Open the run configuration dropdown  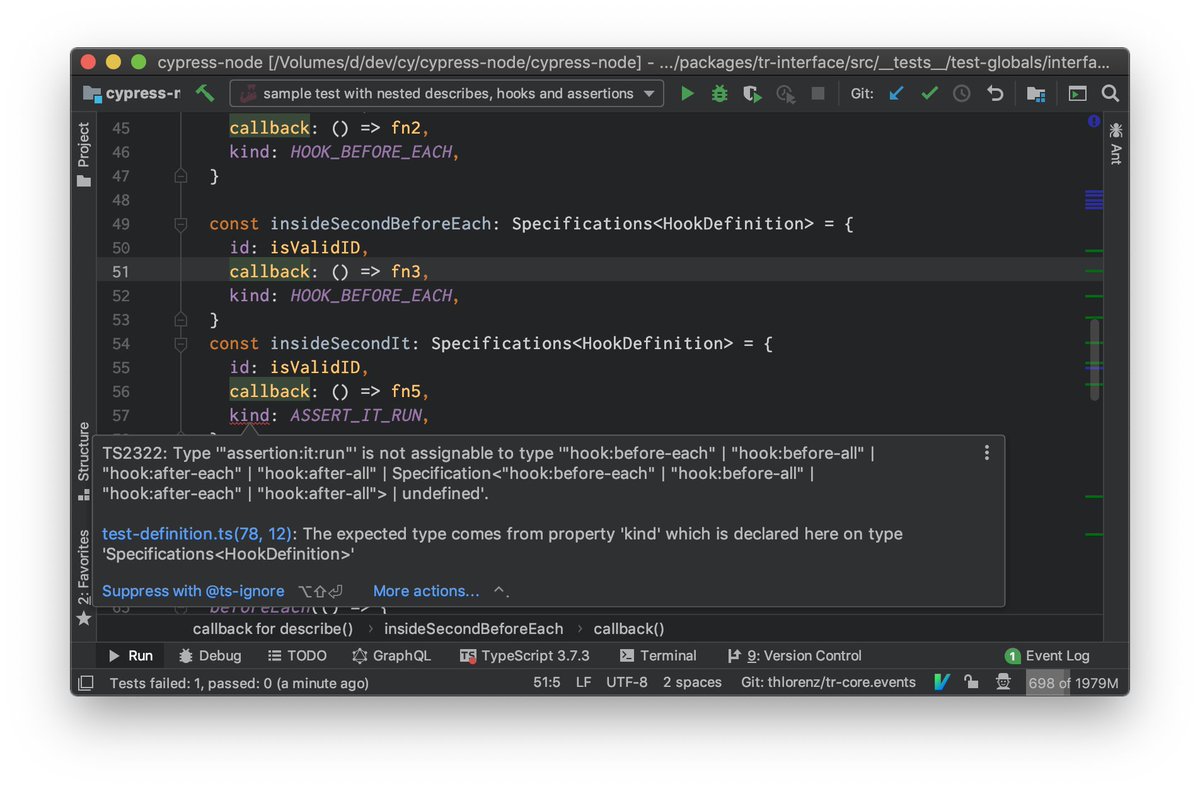click(x=446, y=93)
